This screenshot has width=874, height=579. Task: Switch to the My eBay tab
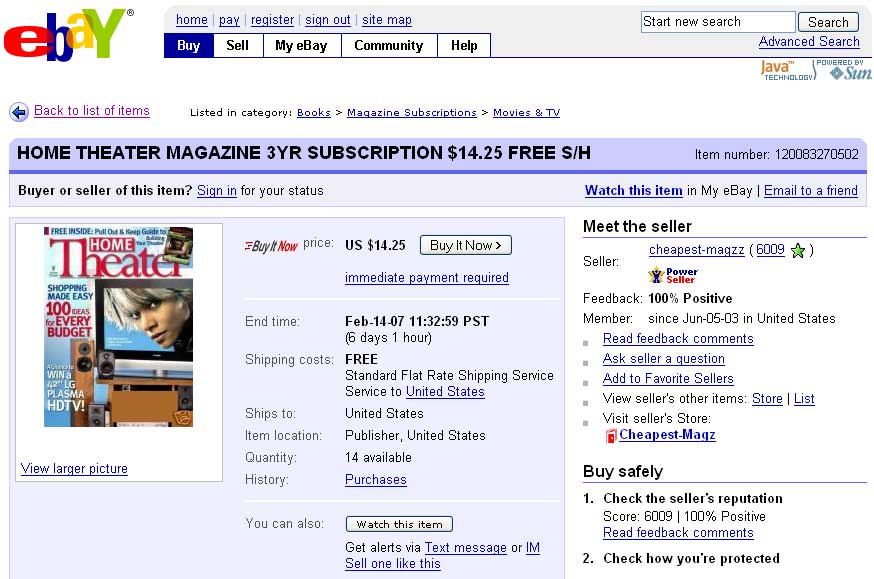coord(302,45)
